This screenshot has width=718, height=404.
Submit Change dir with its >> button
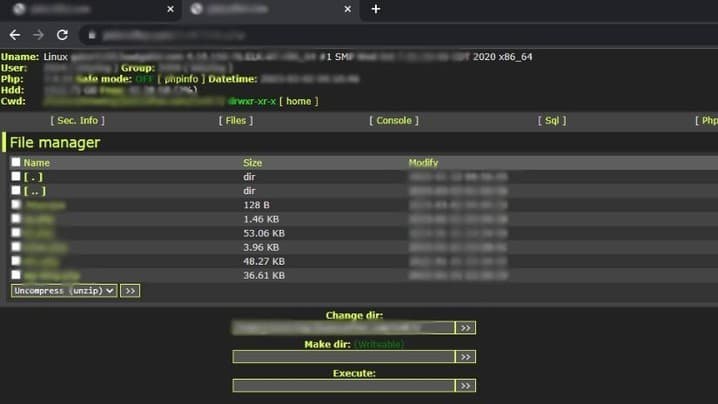tap(466, 328)
